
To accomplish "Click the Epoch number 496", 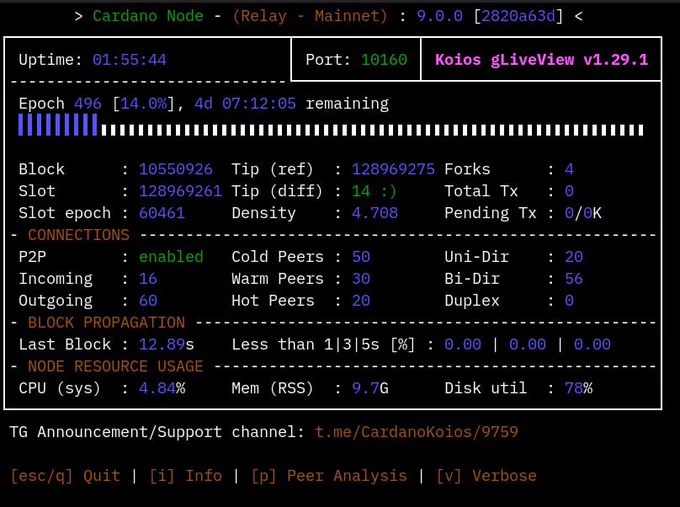I will pyautogui.click(x=88, y=104).
